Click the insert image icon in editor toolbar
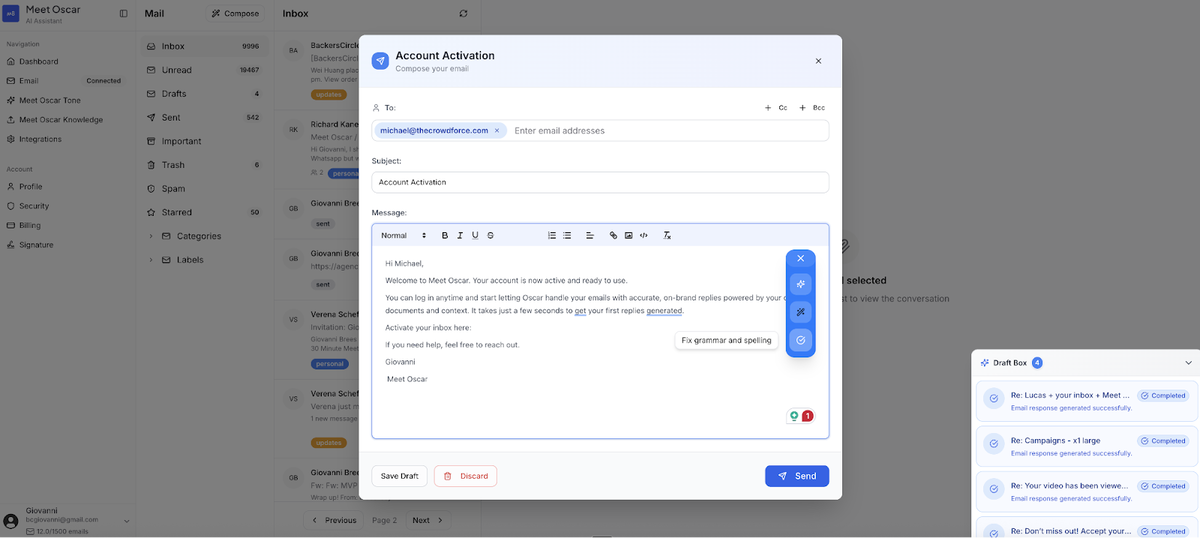Screen dimensions: 1200x538 629,235
